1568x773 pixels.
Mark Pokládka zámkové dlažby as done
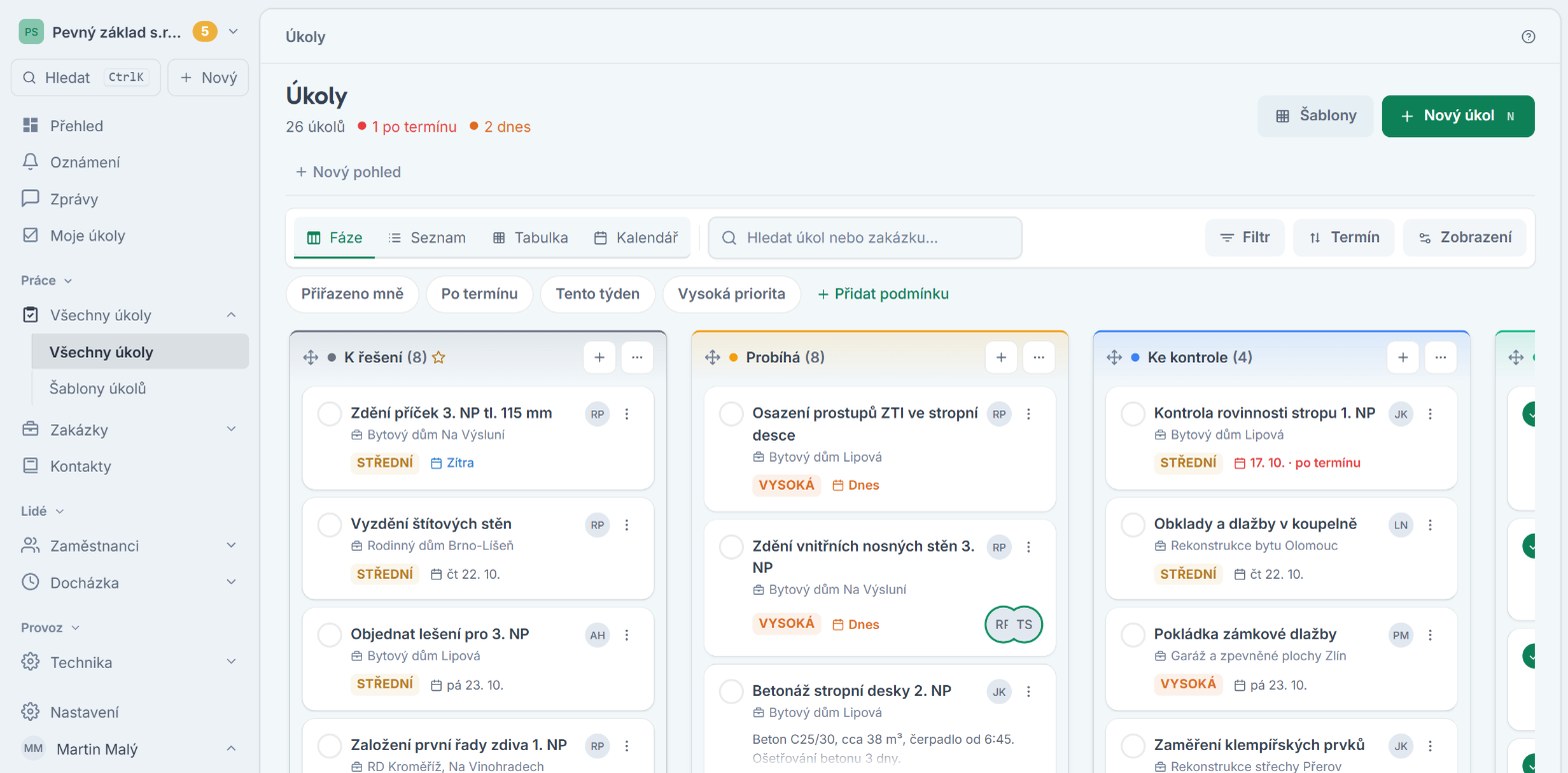tap(1133, 635)
